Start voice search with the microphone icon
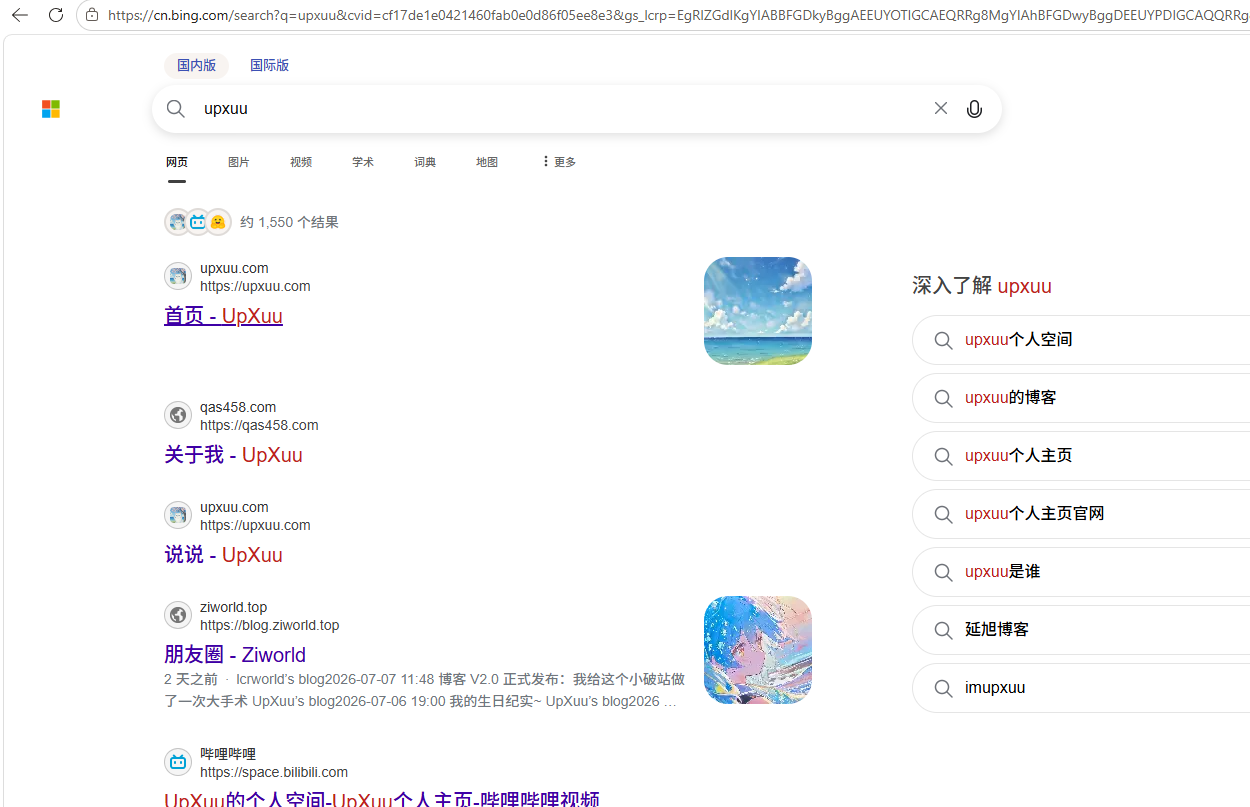1250x807 pixels. 975,109
